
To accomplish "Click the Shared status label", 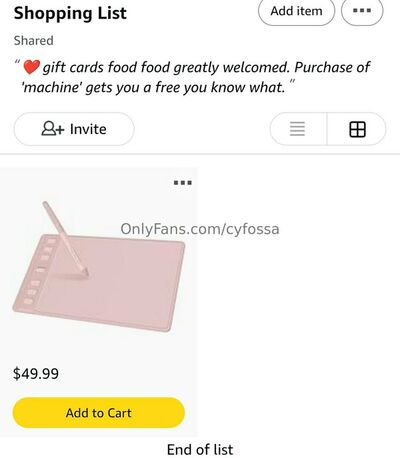I will (x=33, y=41).
